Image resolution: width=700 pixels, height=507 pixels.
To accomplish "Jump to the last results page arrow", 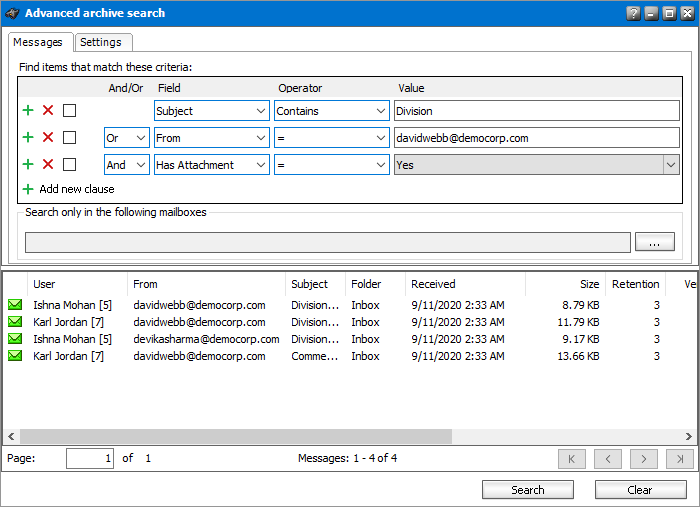I will 679,459.
